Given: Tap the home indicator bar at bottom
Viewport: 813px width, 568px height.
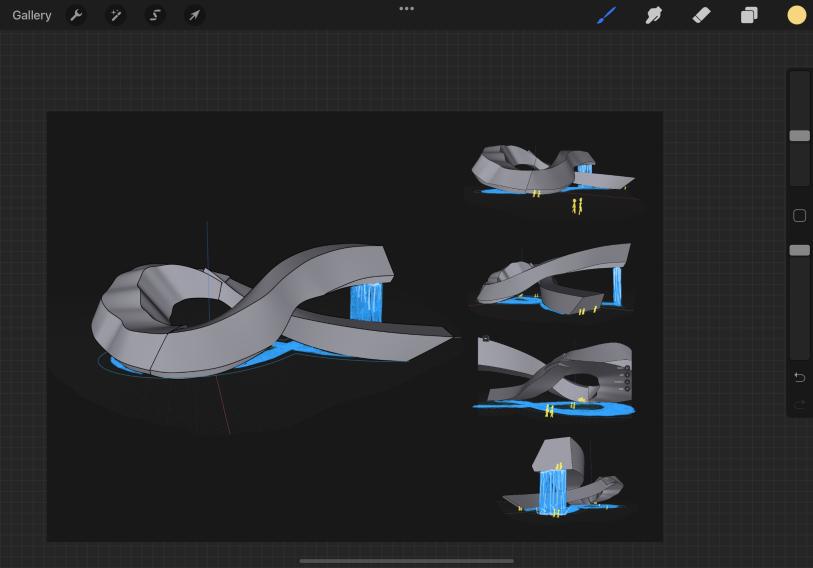Looking at the screenshot, I should pyautogui.click(x=406, y=560).
